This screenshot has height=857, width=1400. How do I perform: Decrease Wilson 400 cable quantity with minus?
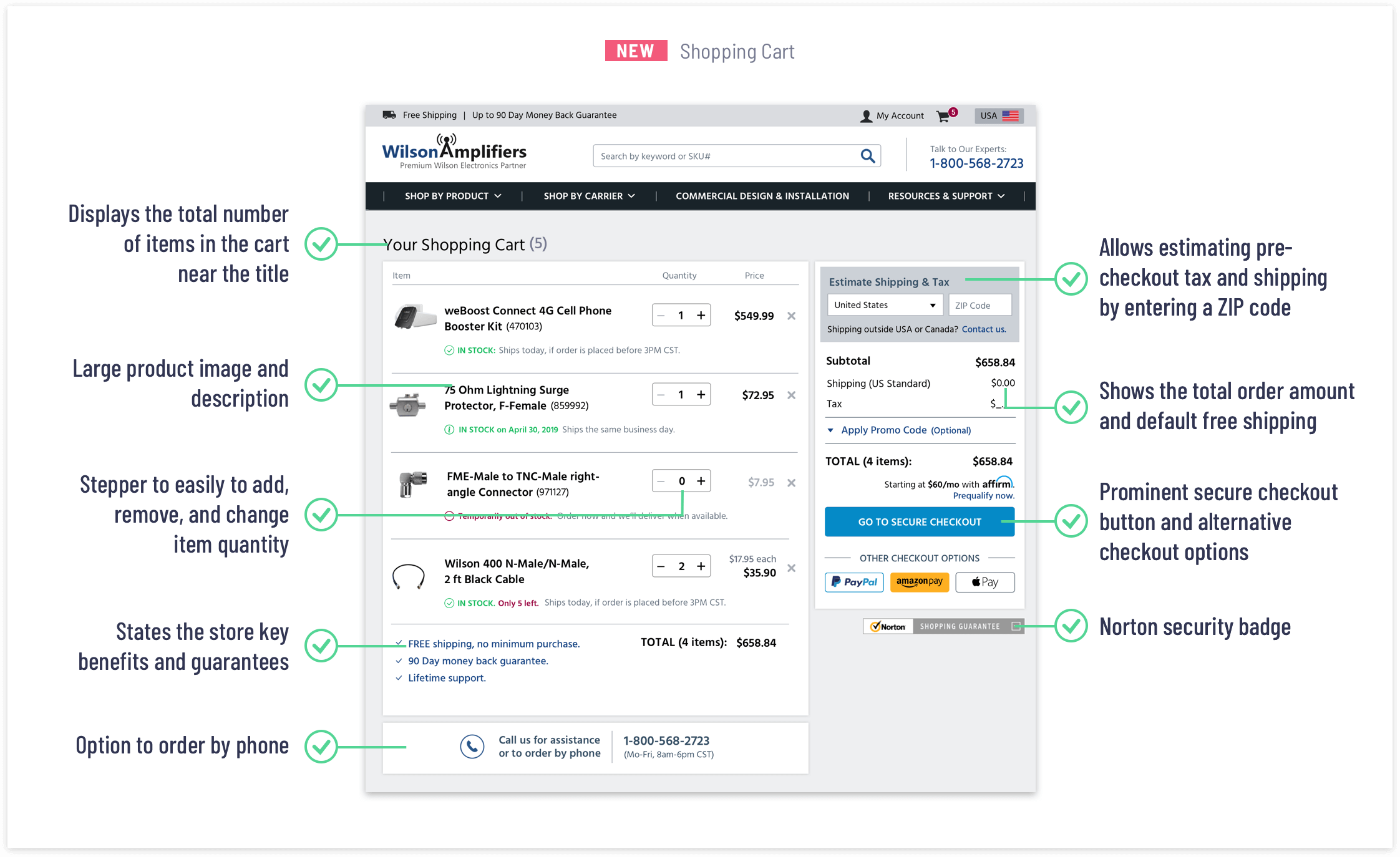point(661,566)
